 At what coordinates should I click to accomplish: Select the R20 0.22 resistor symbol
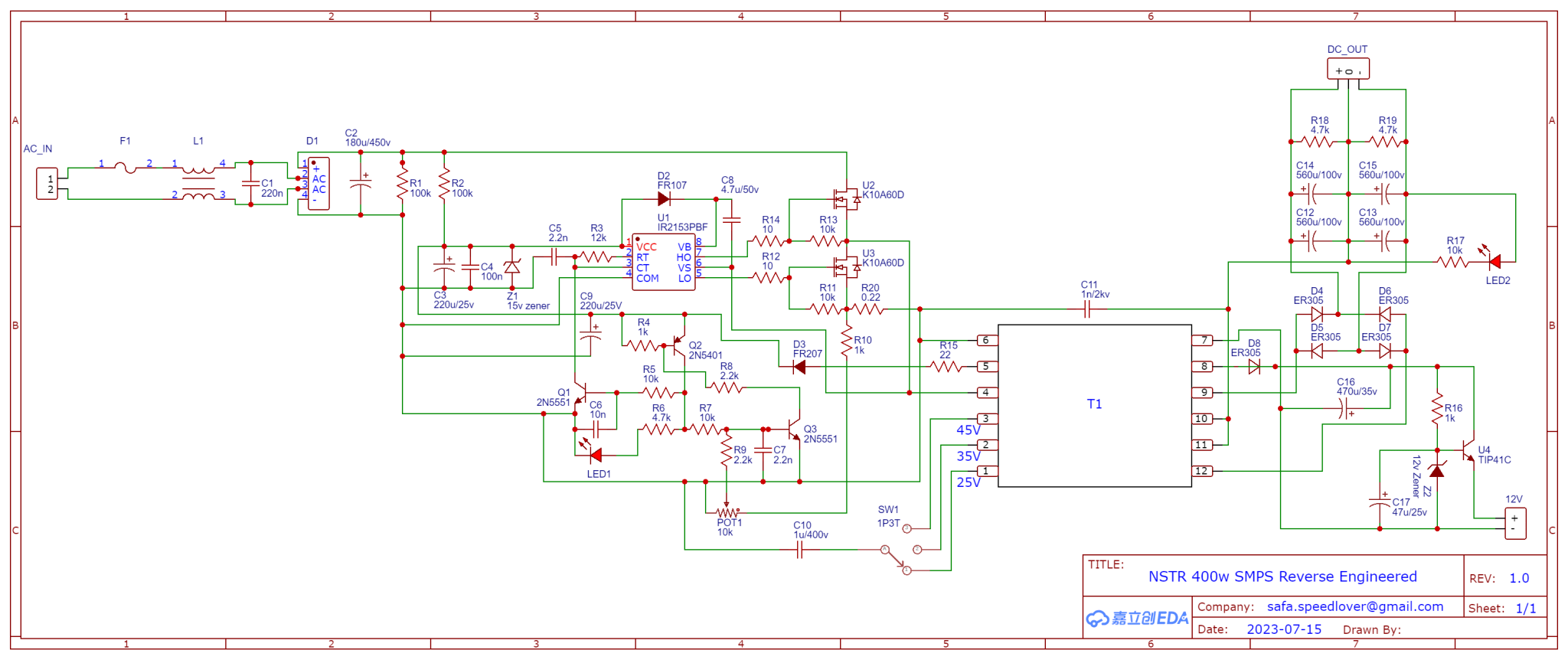(x=868, y=309)
